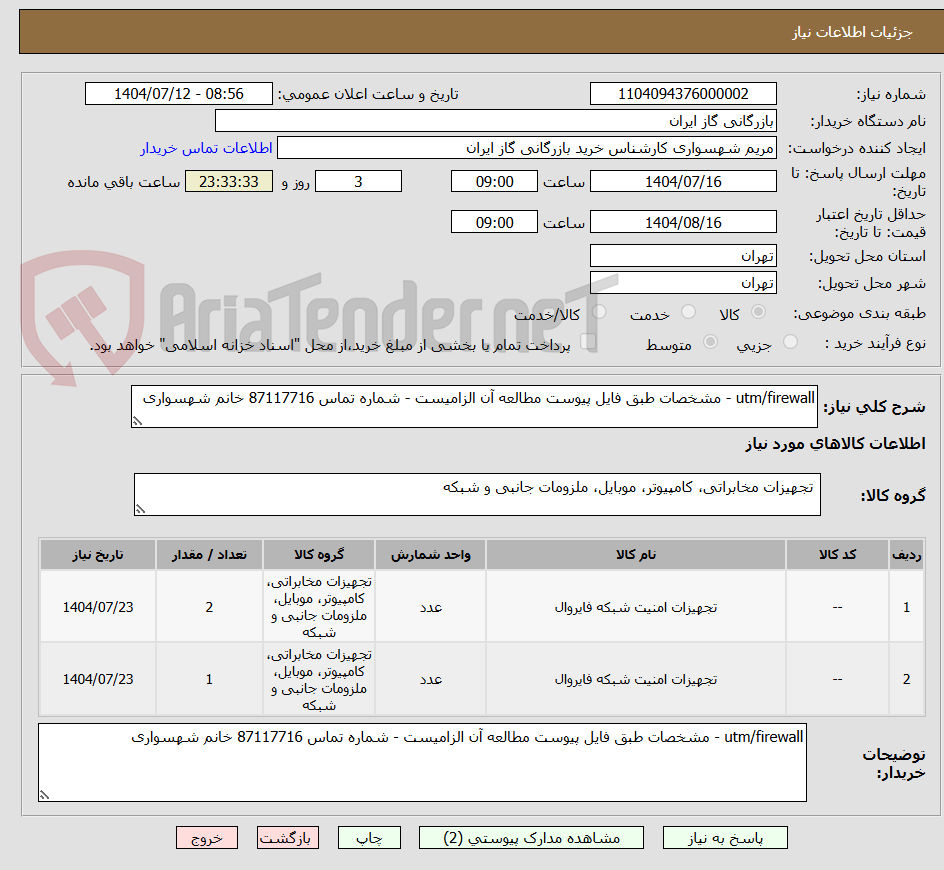
Task: Choose متوسط as نوع فرآیند خرید
Action: pos(710,340)
